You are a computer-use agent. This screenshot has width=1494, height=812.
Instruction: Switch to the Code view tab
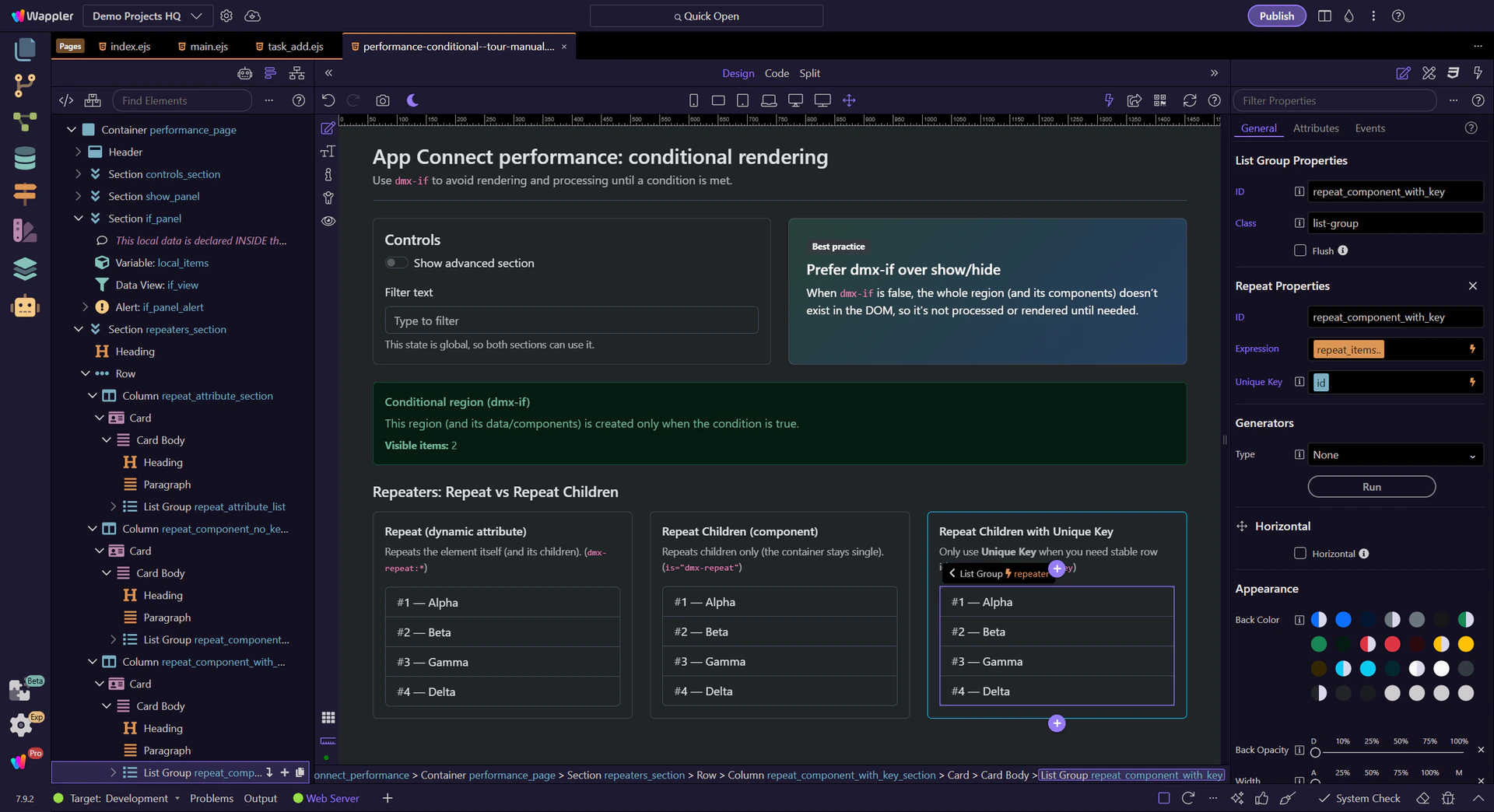pos(777,73)
